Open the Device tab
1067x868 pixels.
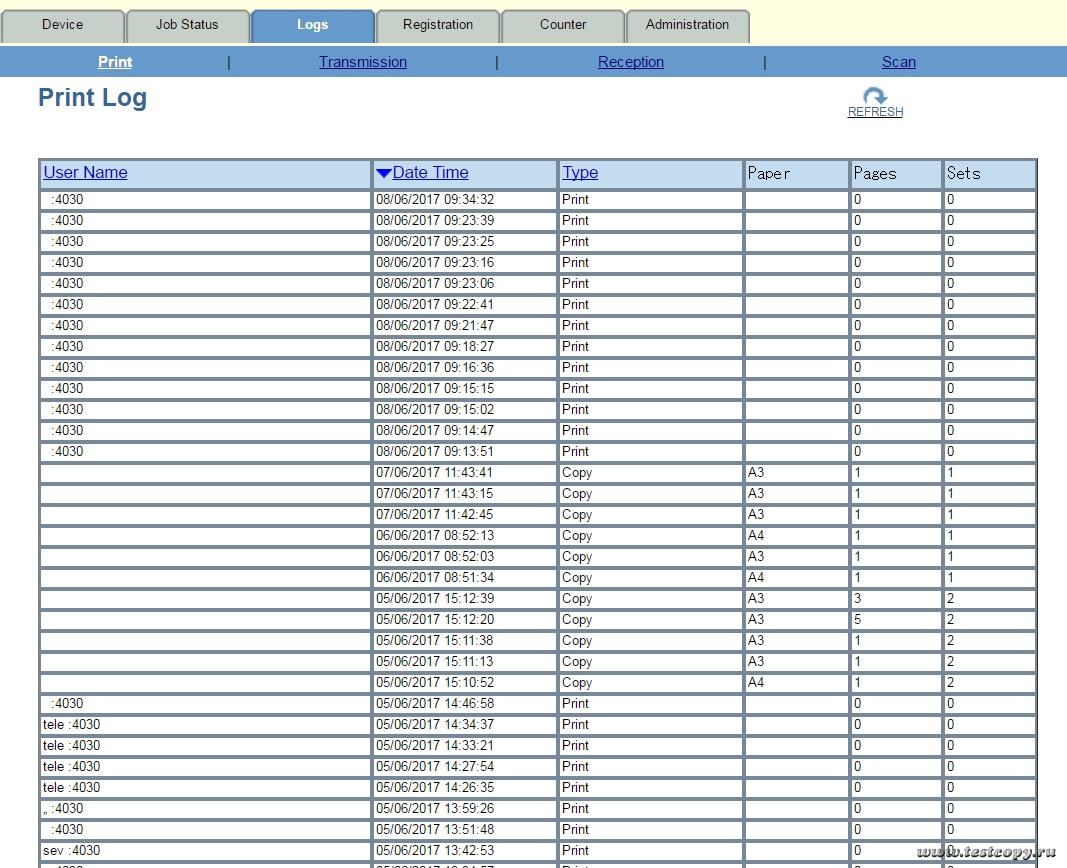[62, 25]
